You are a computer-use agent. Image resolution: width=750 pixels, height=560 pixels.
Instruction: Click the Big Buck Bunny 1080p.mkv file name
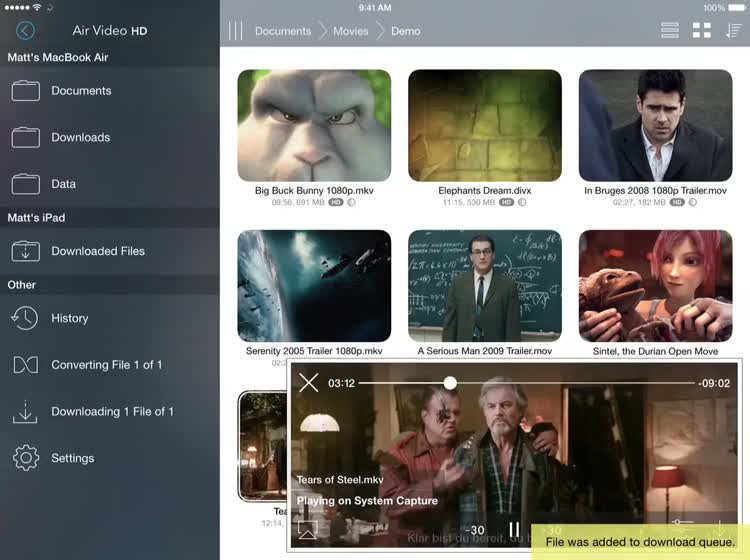point(314,190)
